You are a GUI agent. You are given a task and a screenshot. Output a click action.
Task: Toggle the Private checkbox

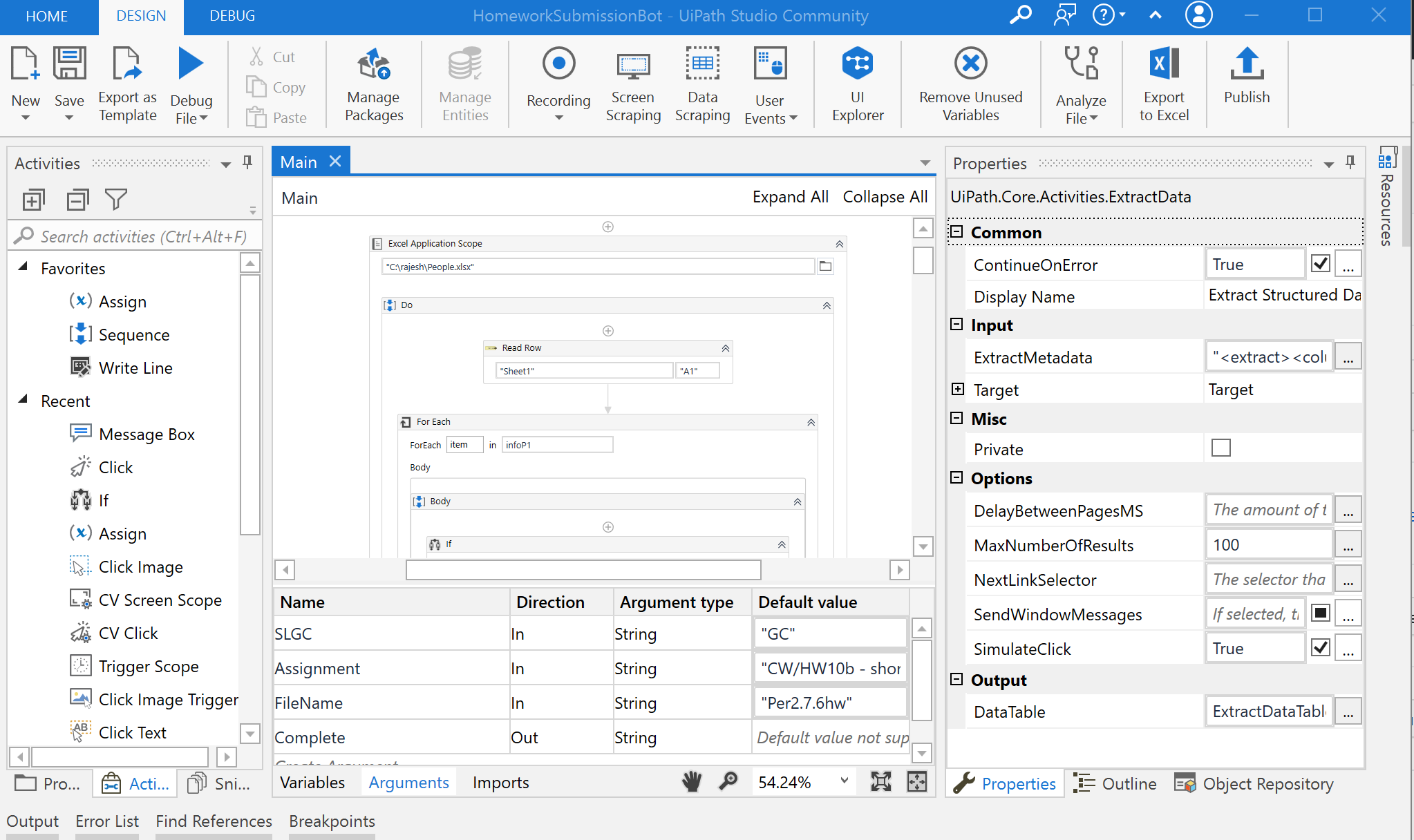1221,448
